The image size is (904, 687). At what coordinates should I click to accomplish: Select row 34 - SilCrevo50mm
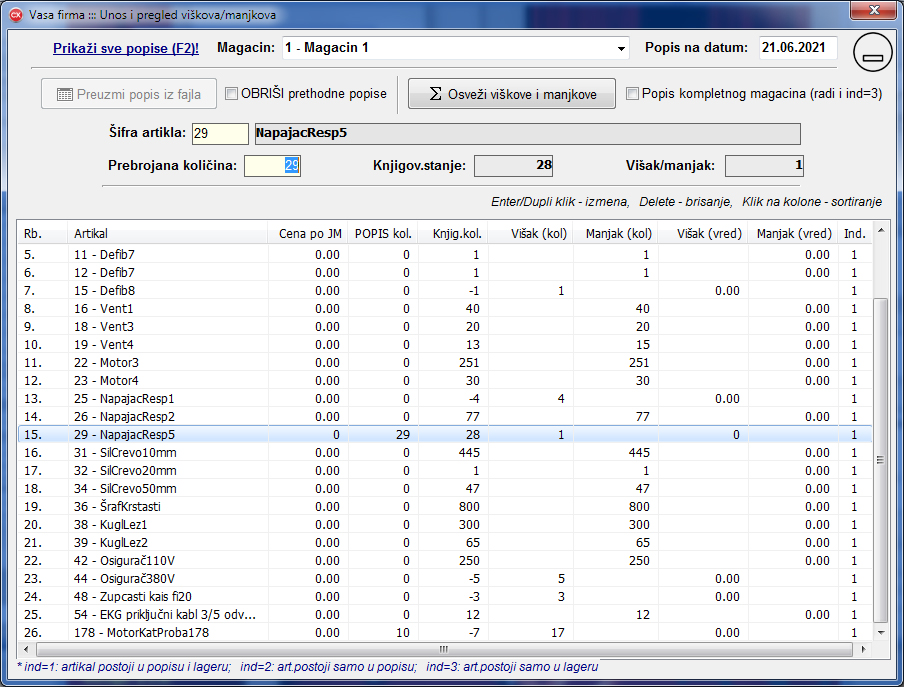[x=445, y=489]
